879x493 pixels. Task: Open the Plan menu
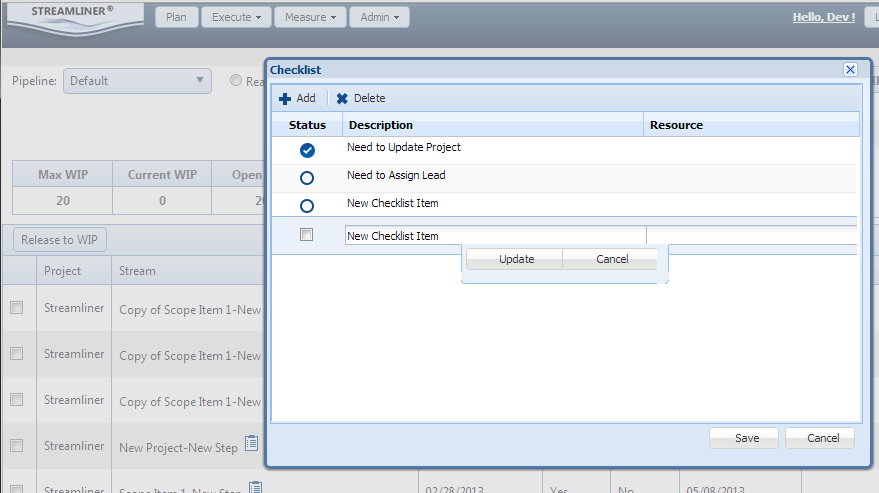(x=176, y=17)
